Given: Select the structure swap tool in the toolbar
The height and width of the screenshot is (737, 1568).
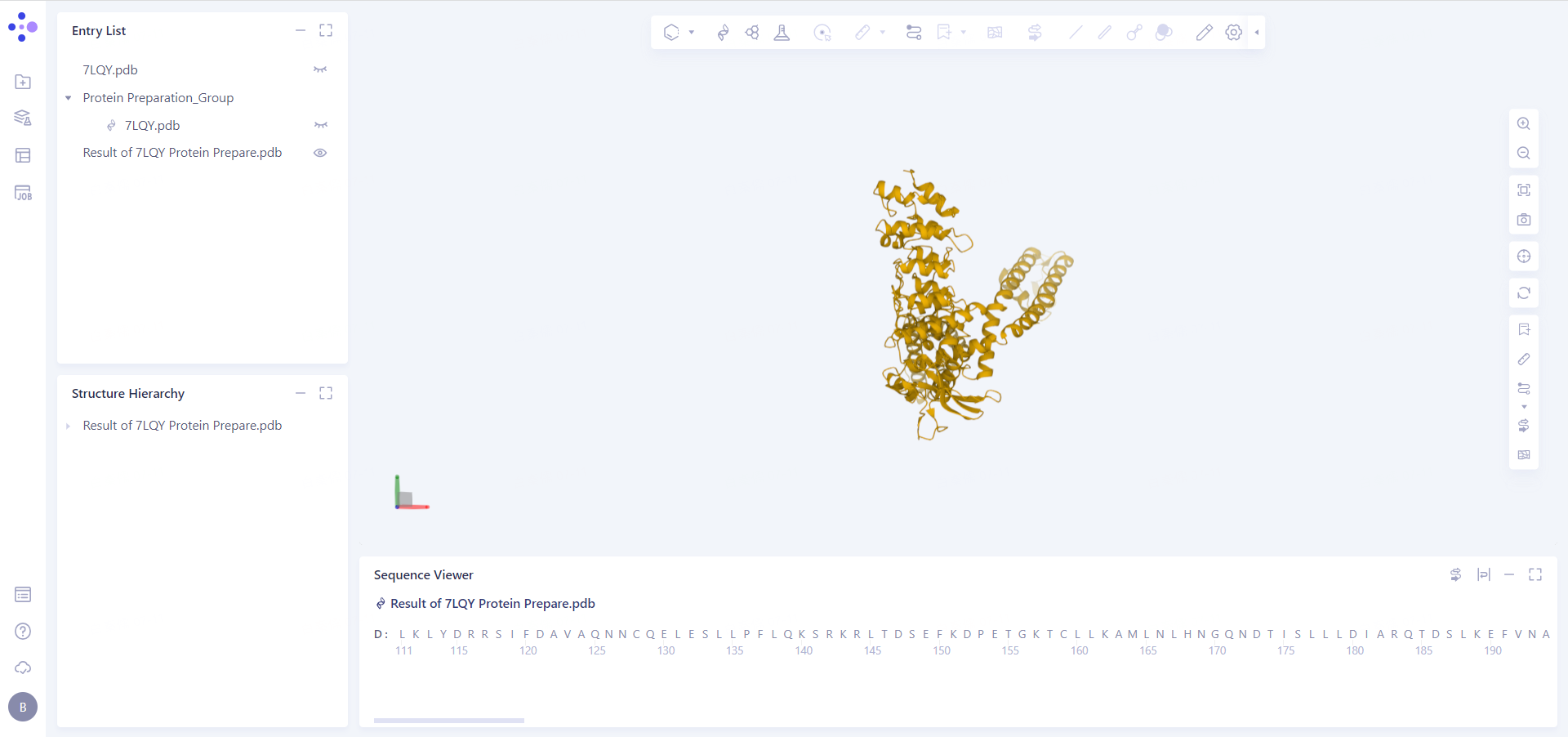Looking at the screenshot, I should coord(1035,33).
